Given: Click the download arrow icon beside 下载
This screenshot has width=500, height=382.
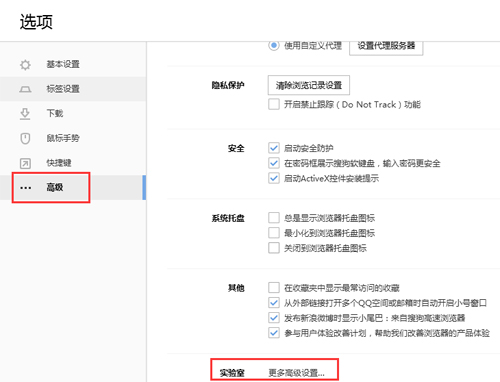Looking at the screenshot, I should tap(25, 114).
